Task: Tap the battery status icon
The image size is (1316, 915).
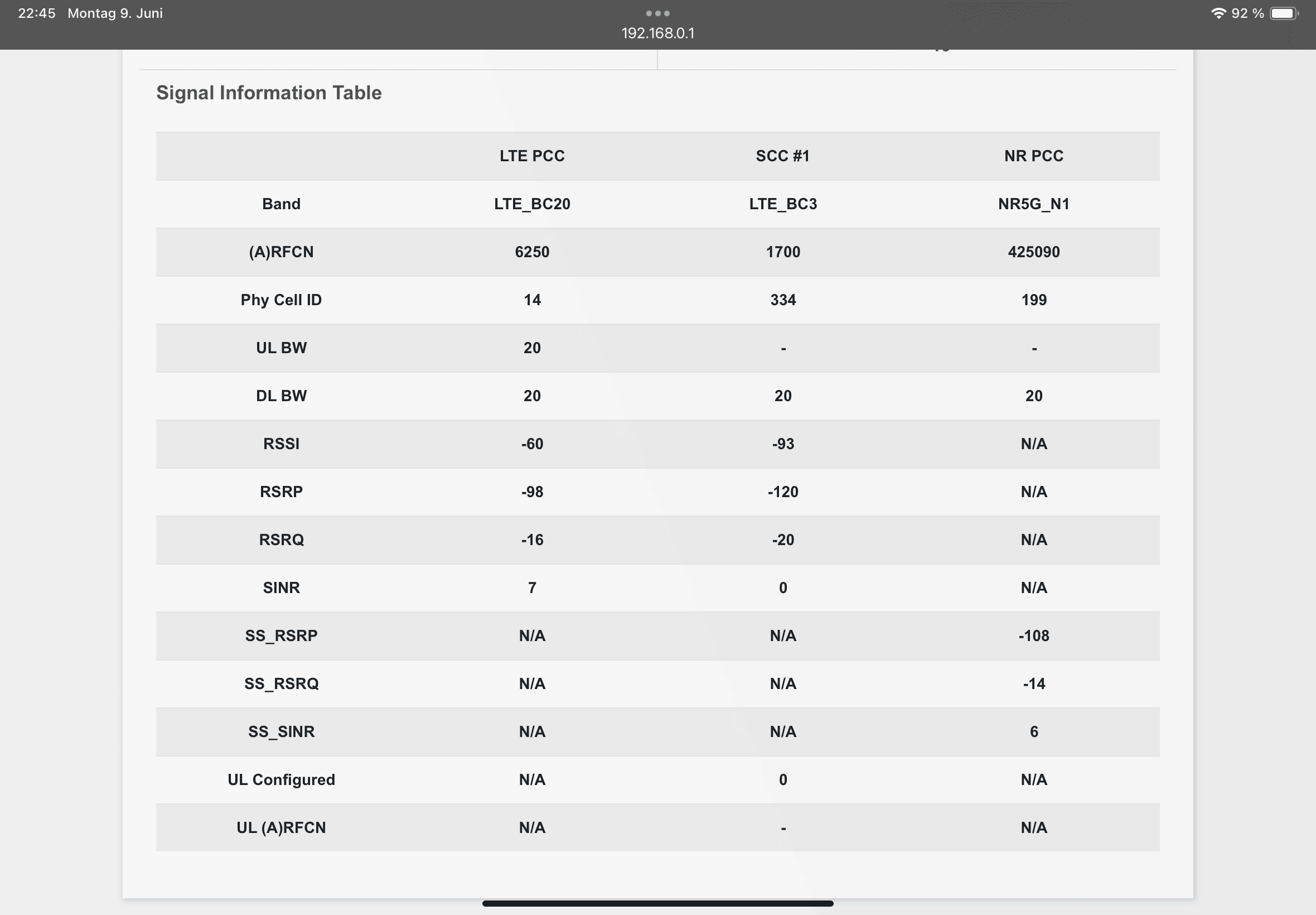Action: tap(1283, 13)
